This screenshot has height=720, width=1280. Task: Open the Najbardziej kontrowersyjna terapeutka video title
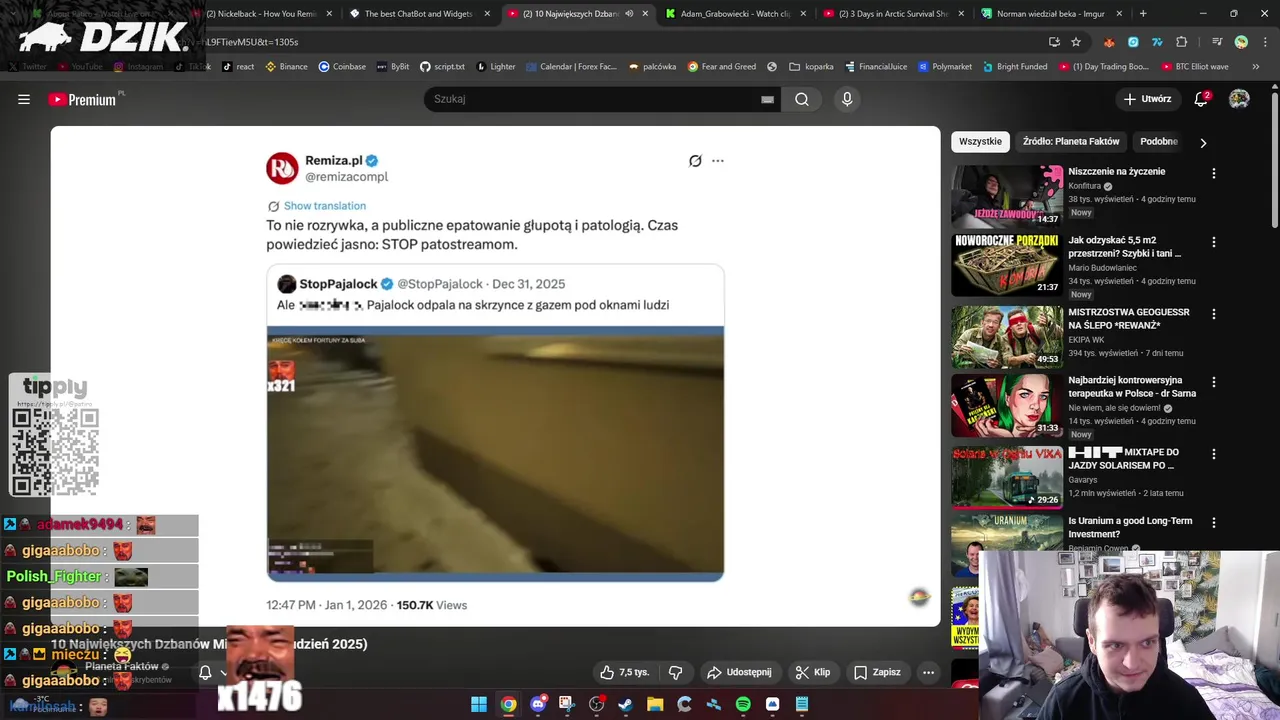[x=1132, y=387]
